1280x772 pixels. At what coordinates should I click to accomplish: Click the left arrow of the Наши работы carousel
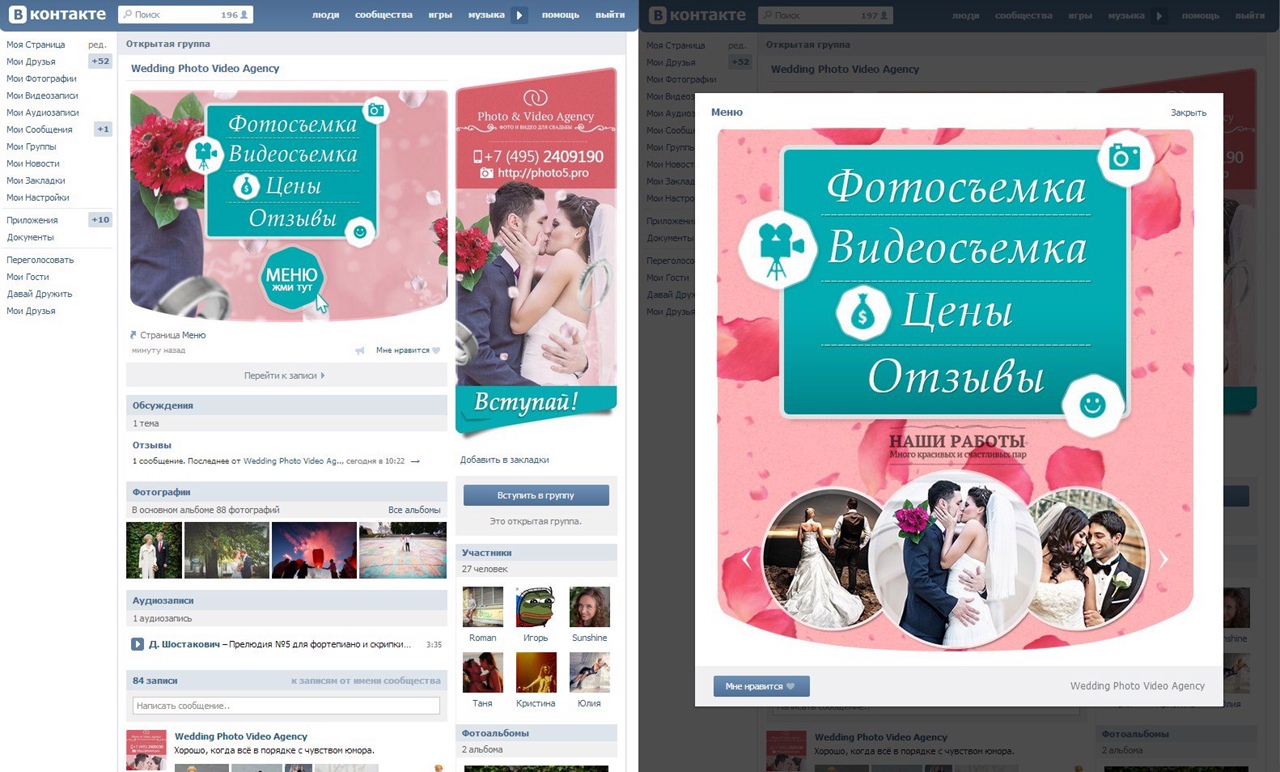pos(746,560)
